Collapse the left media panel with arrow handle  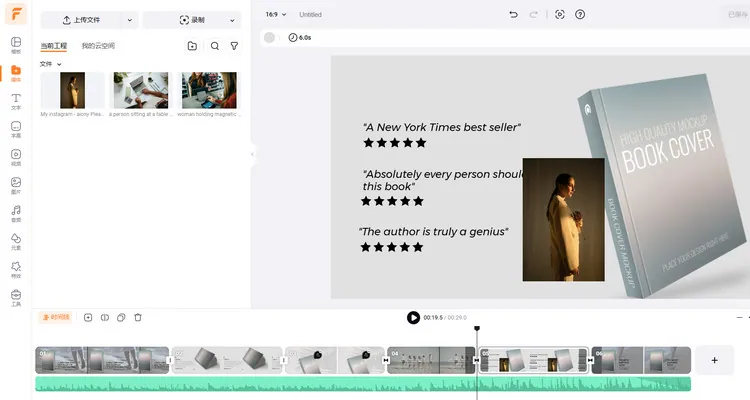252,154
